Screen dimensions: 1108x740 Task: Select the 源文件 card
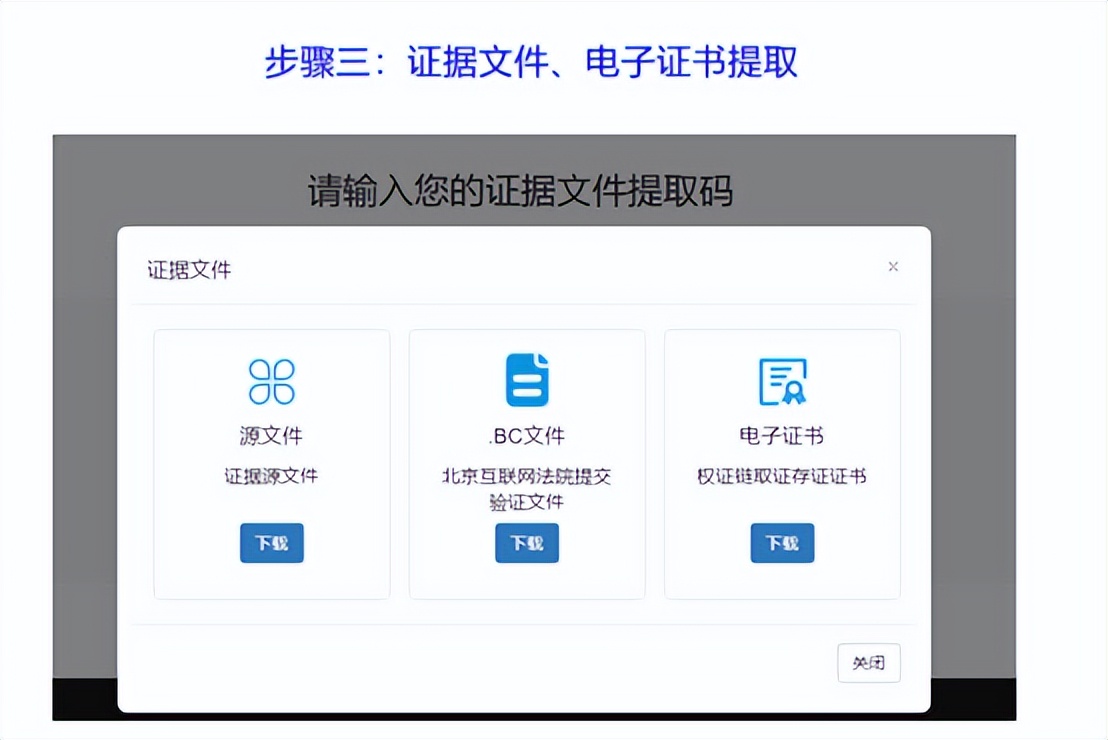(271, 462)
